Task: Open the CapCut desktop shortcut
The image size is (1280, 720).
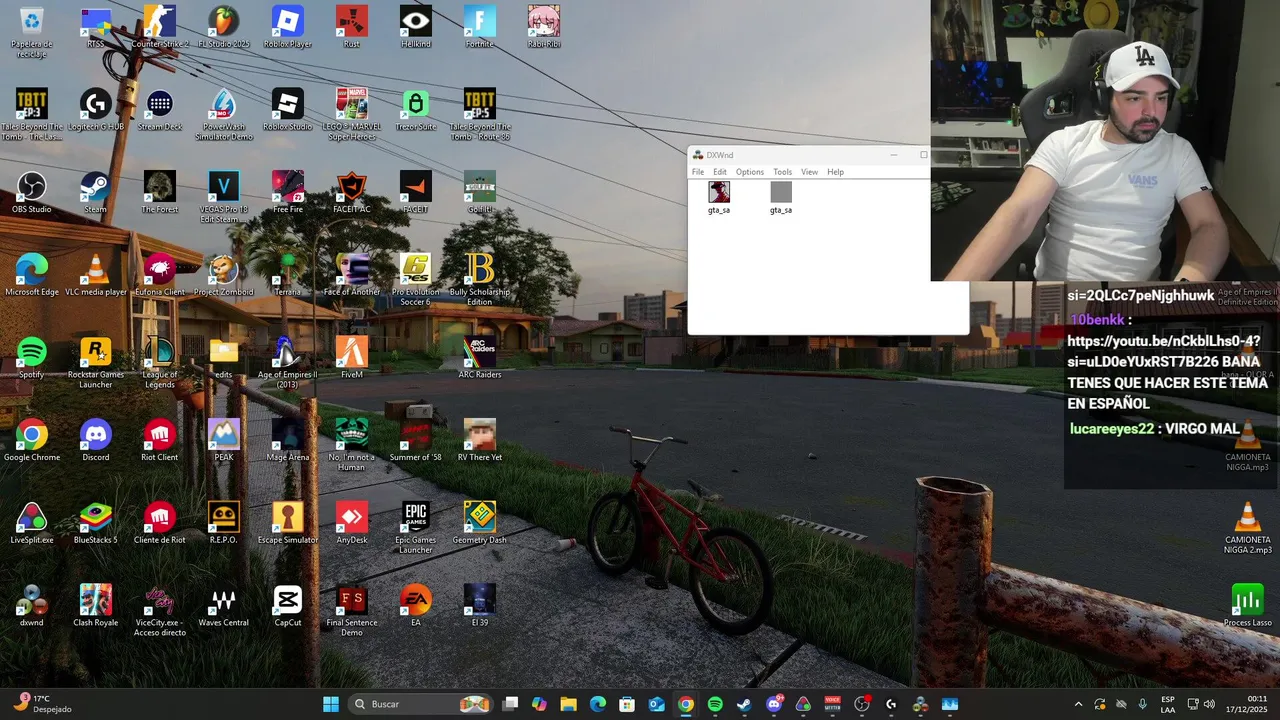Action: click(288, 606)
